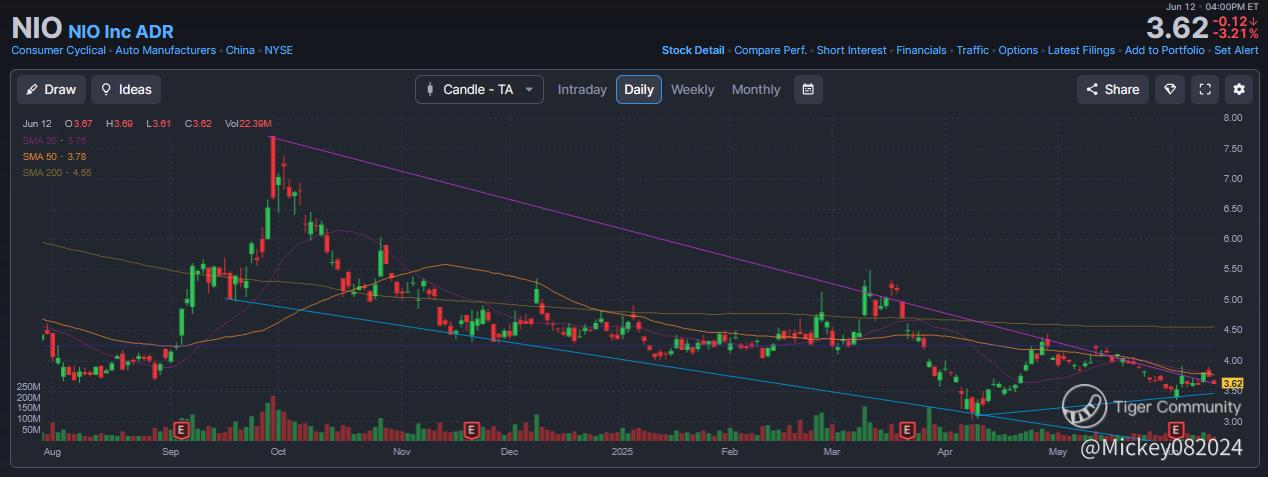This screenshot has height=477, width=1268.
Task: Click the SMA 50 legend label
Action: click(54, 156)
